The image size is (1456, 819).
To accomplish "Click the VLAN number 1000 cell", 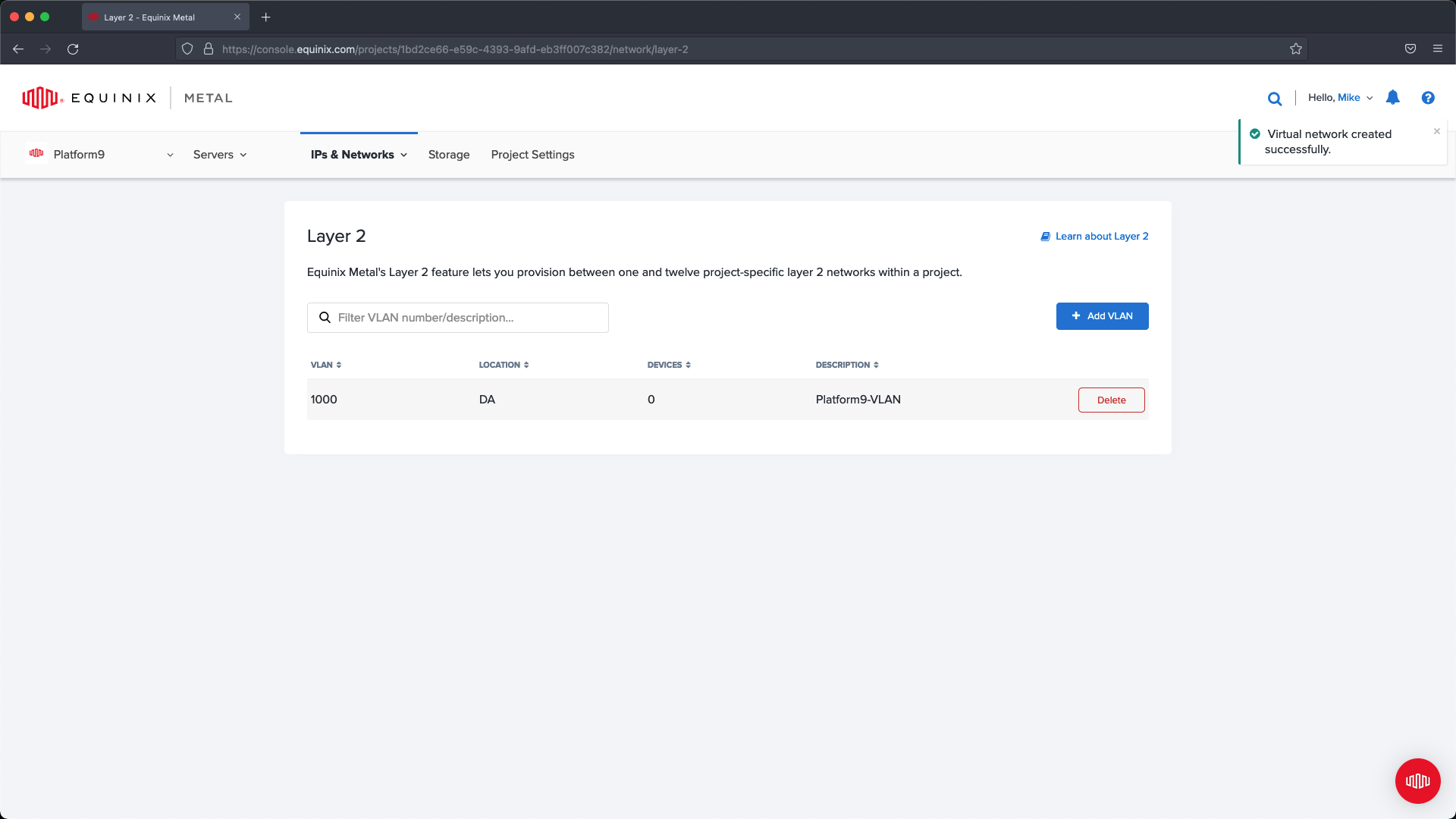I will [x=324, y=400].
